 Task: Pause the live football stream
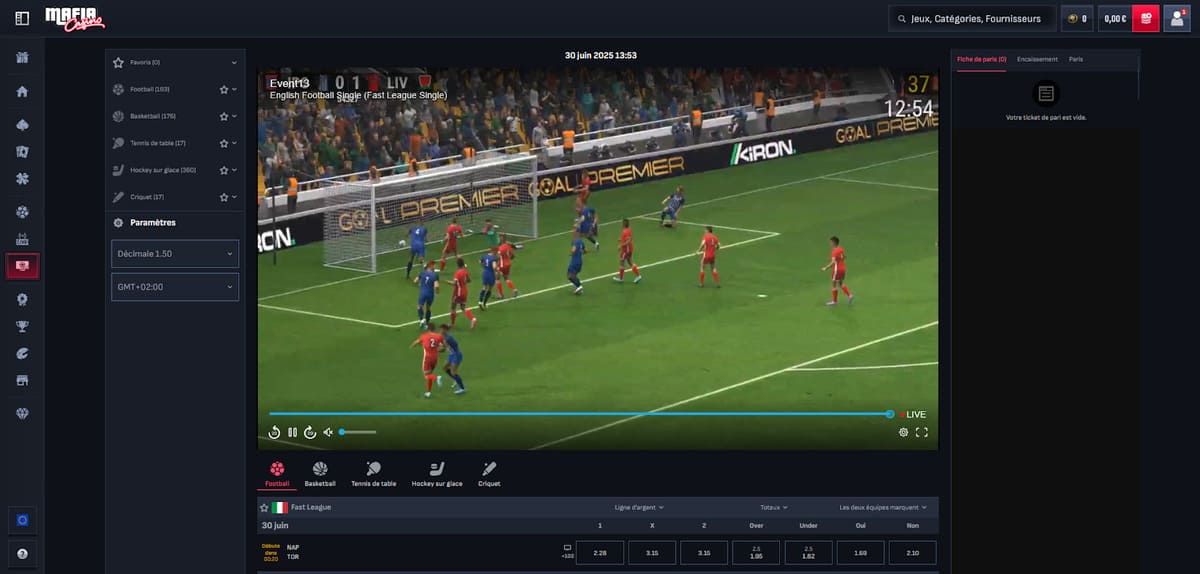click(292, 432)
